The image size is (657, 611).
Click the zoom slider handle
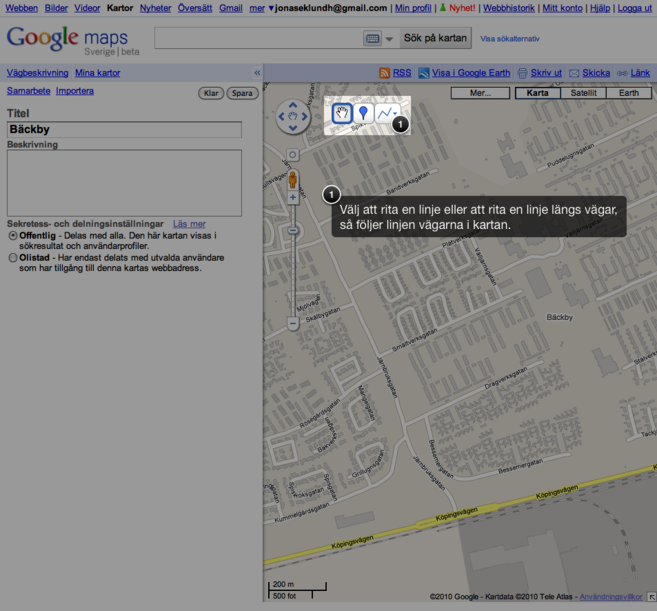(293, 231)
